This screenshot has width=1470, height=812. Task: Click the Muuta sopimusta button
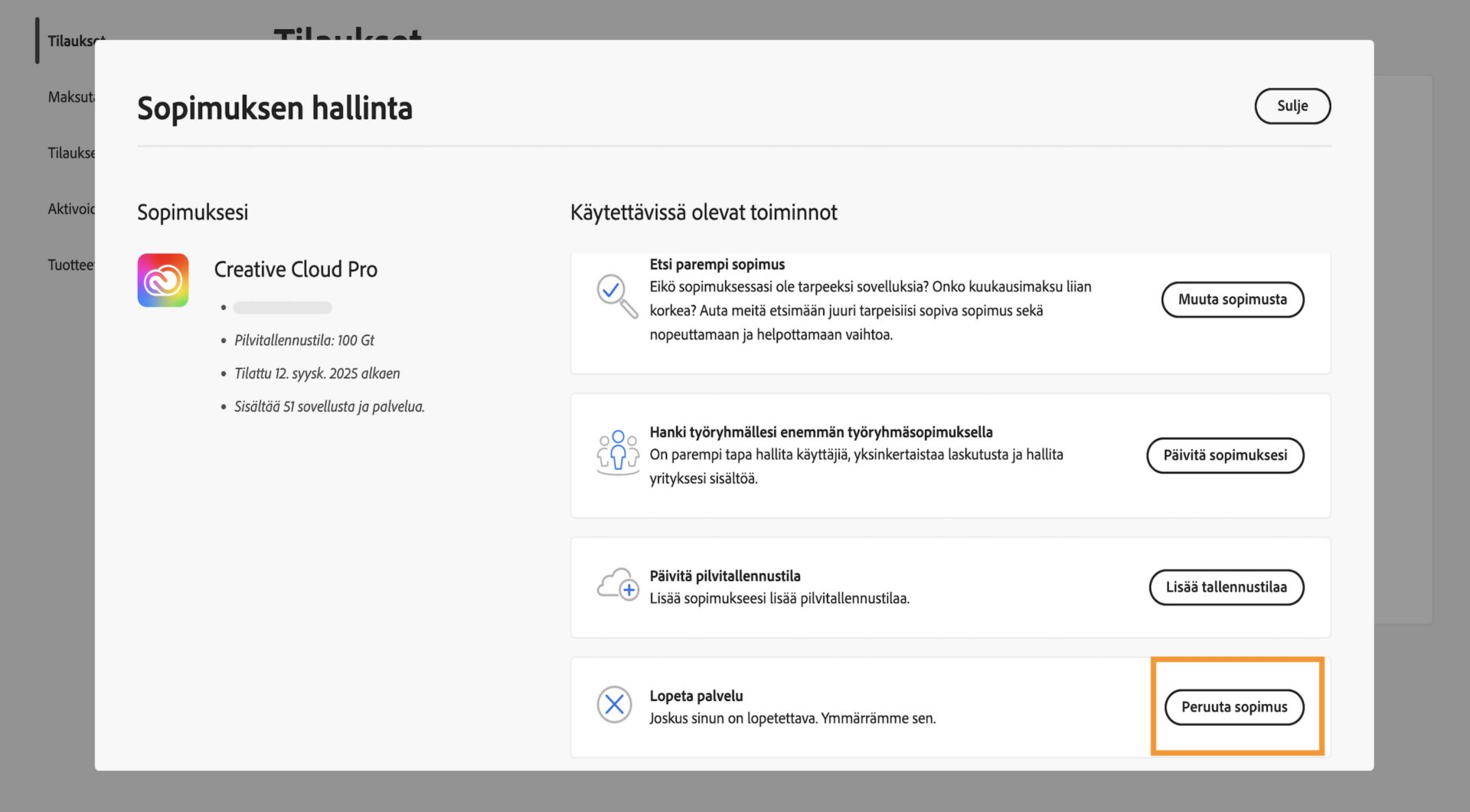[1232, 299]
